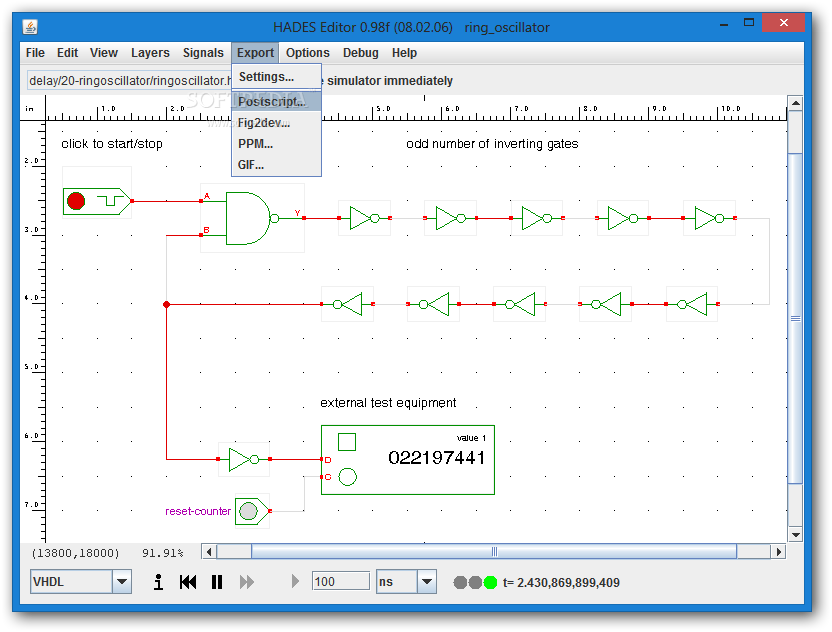Select second-from-left inverter in bottom row
This screenshot has height=632, width=832.
click(434, 304)
